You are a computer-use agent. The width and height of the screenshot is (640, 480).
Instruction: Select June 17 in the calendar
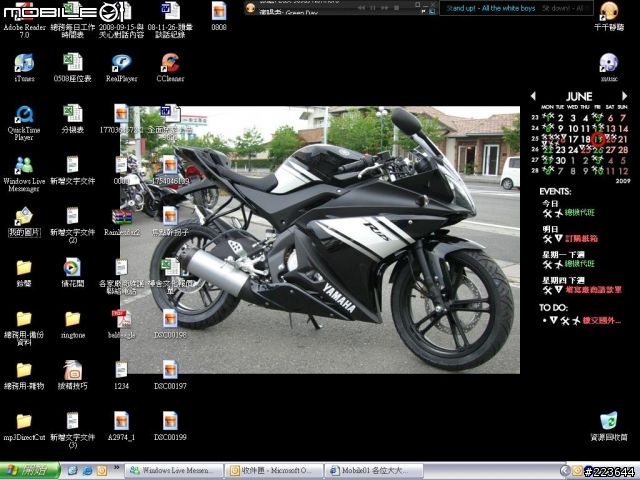pyautogui.click(x=573, y=139)
